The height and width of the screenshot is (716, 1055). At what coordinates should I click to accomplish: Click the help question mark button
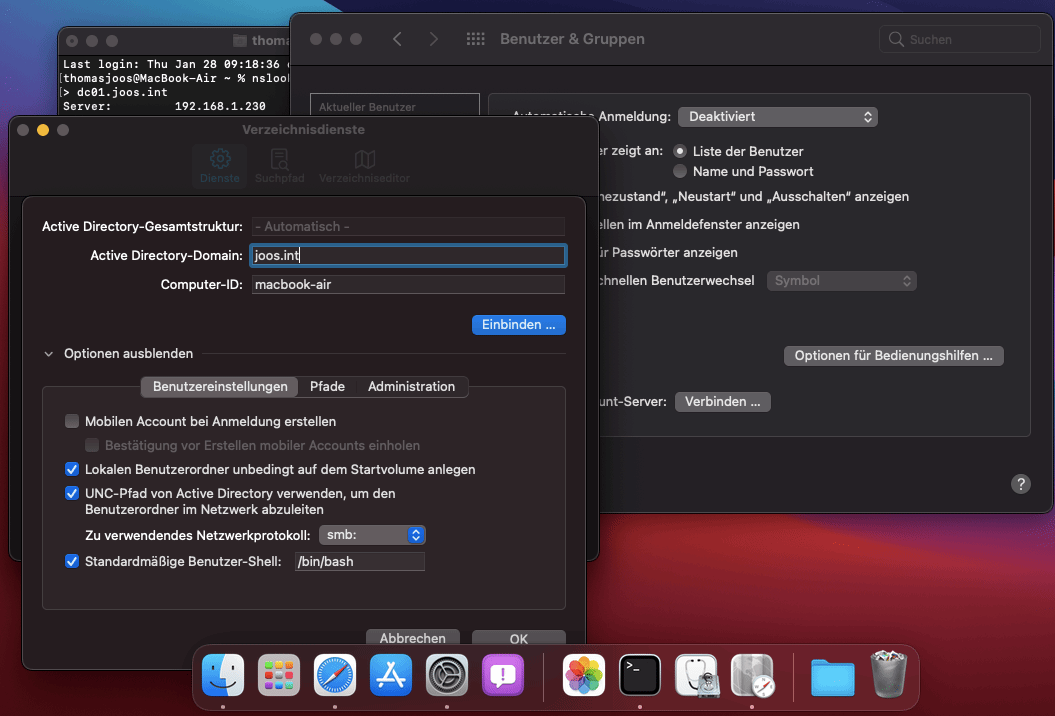(x=1020, y=484)
